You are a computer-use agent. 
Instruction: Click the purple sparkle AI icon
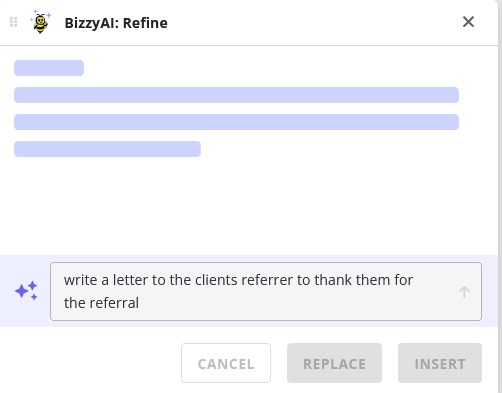(26, 291)
